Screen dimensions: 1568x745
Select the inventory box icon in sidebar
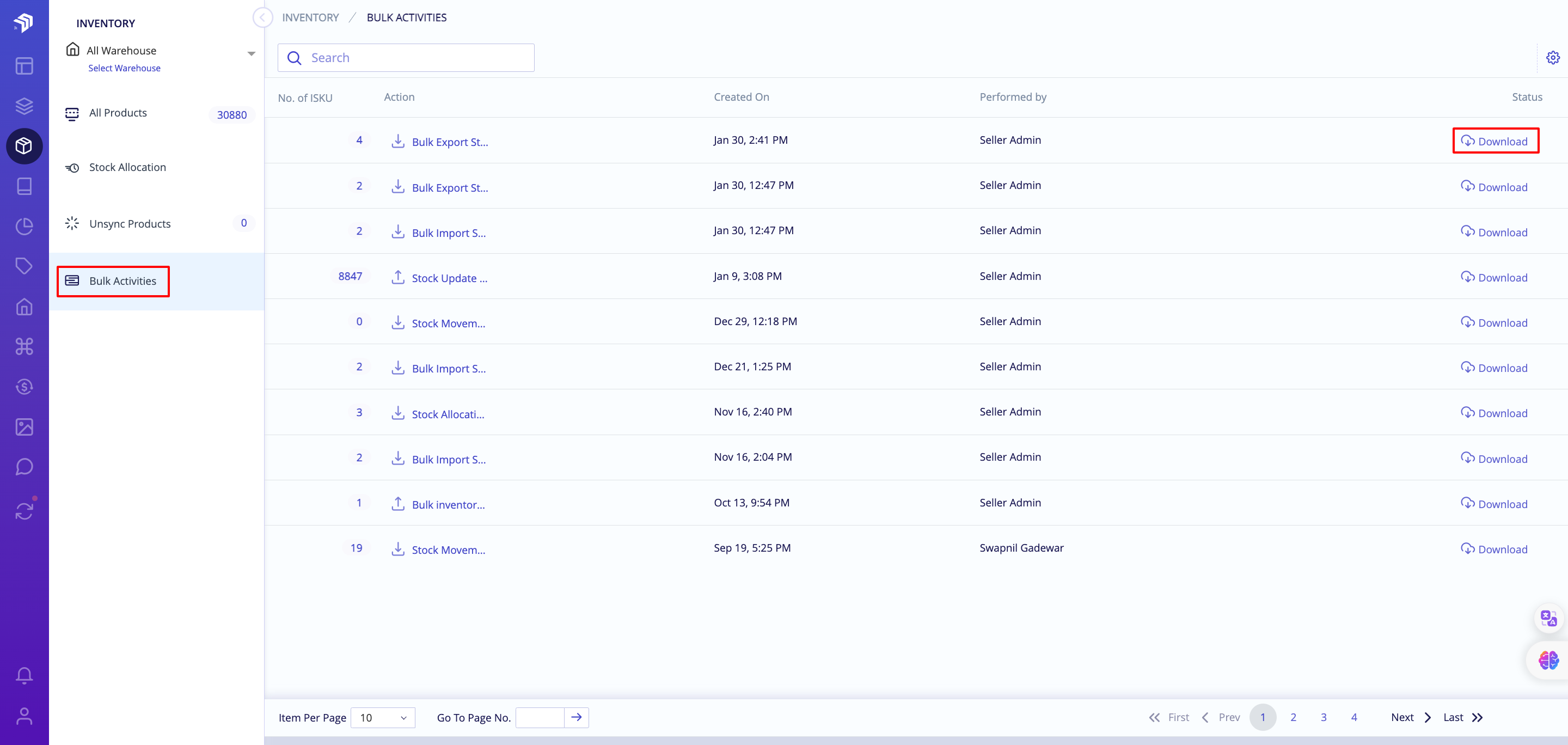pyautogui.click(x=24, y=146)
